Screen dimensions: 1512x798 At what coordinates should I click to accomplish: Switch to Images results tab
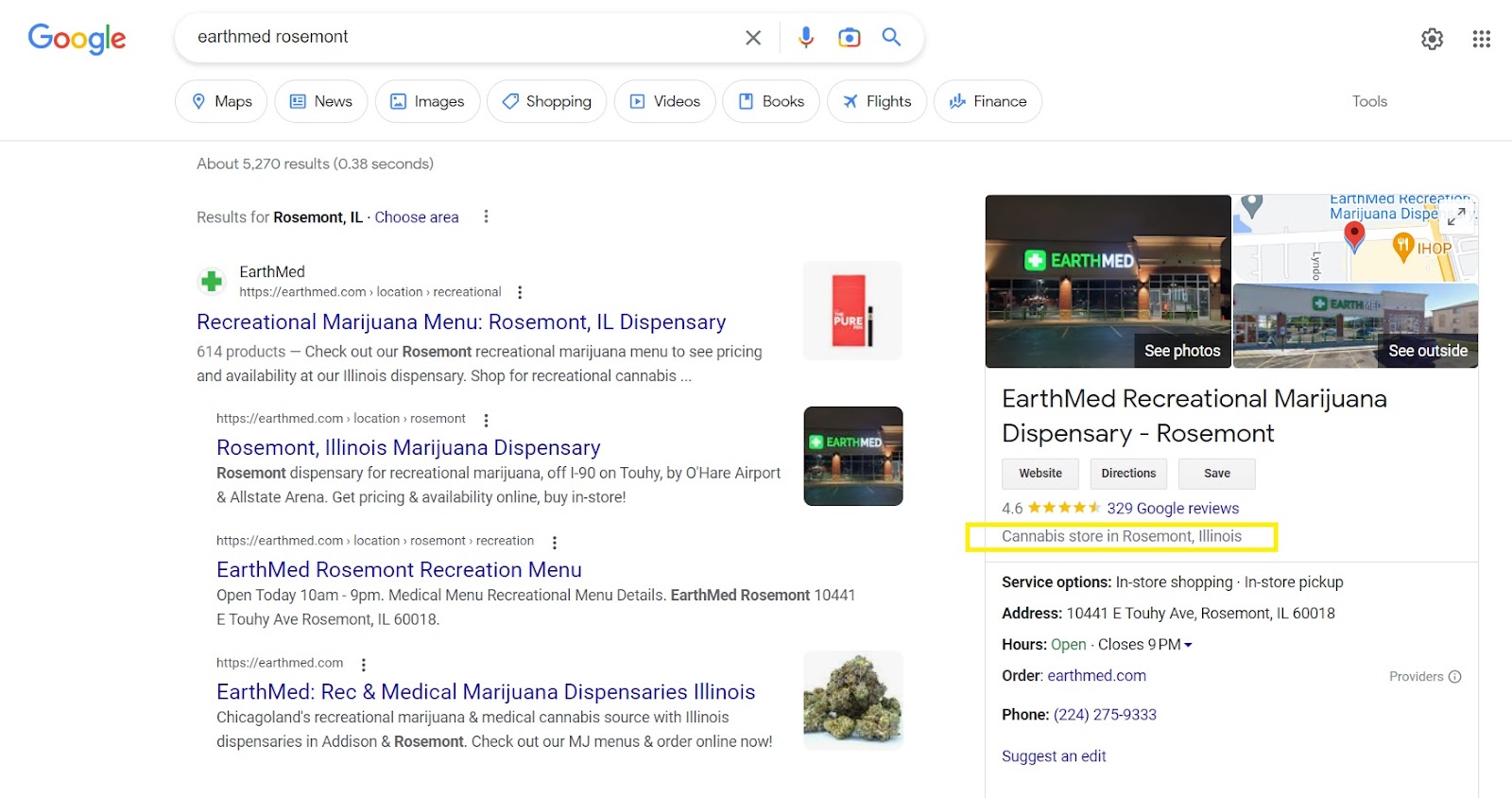(427, 101)
